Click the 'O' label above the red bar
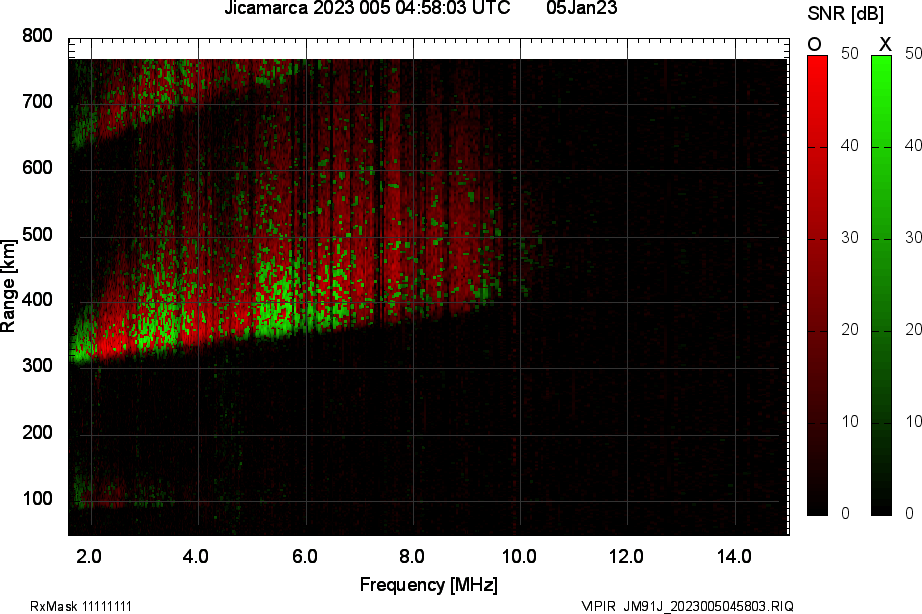The width and height of the screenshot is (922, 614). pyautogui.click(x=814, y=44)
